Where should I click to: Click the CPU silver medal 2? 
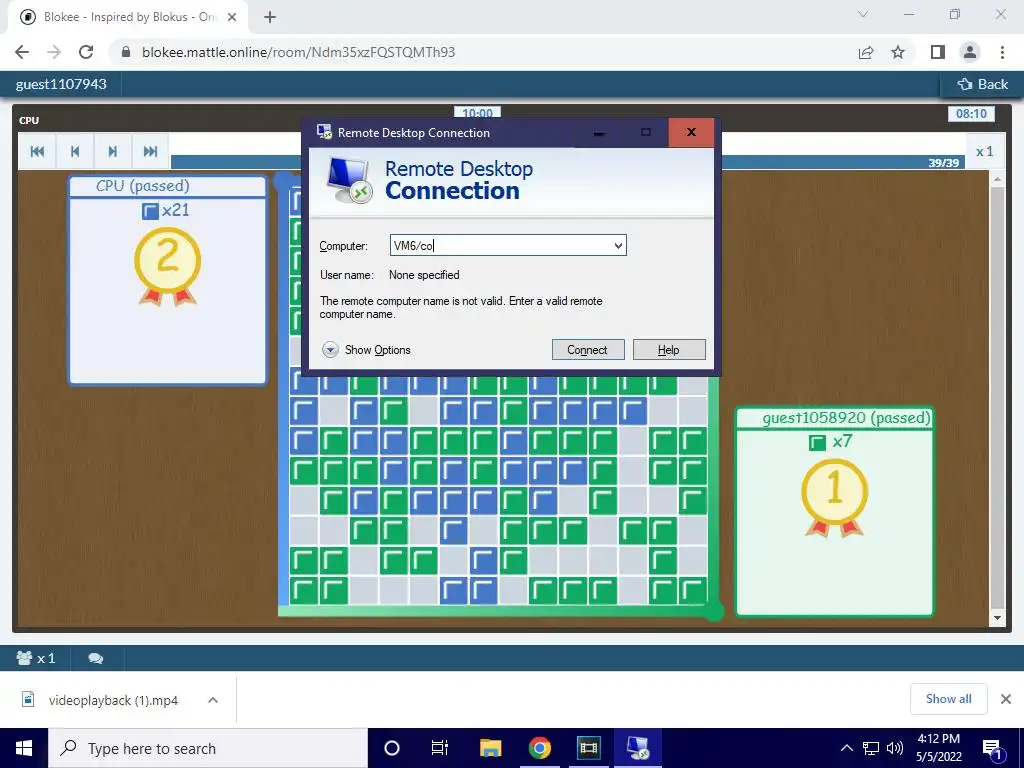tap(167, 265)
